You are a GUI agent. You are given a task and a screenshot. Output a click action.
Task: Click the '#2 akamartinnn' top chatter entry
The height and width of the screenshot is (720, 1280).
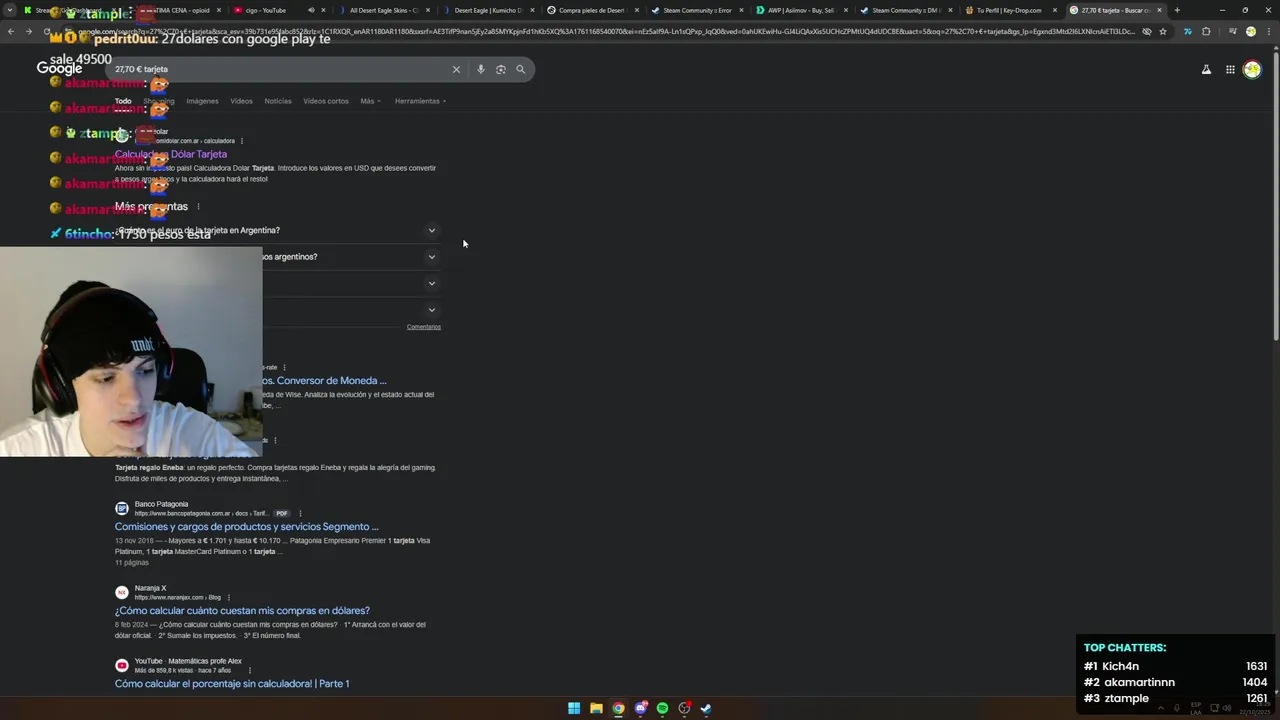point(1176,682)
